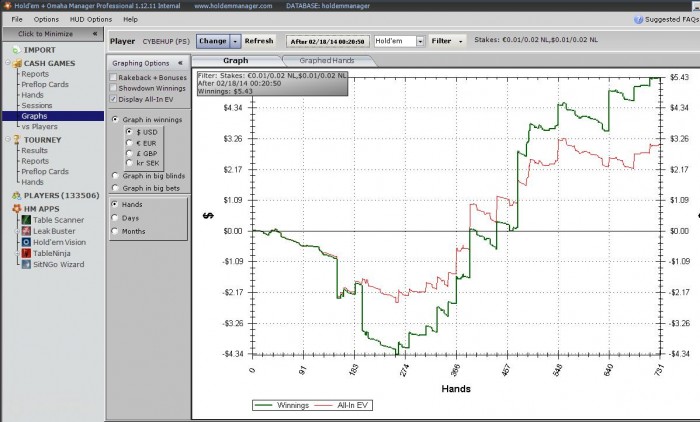Open the Help menu
Viewport: 700px width, 422px height.
pos(130,19)
